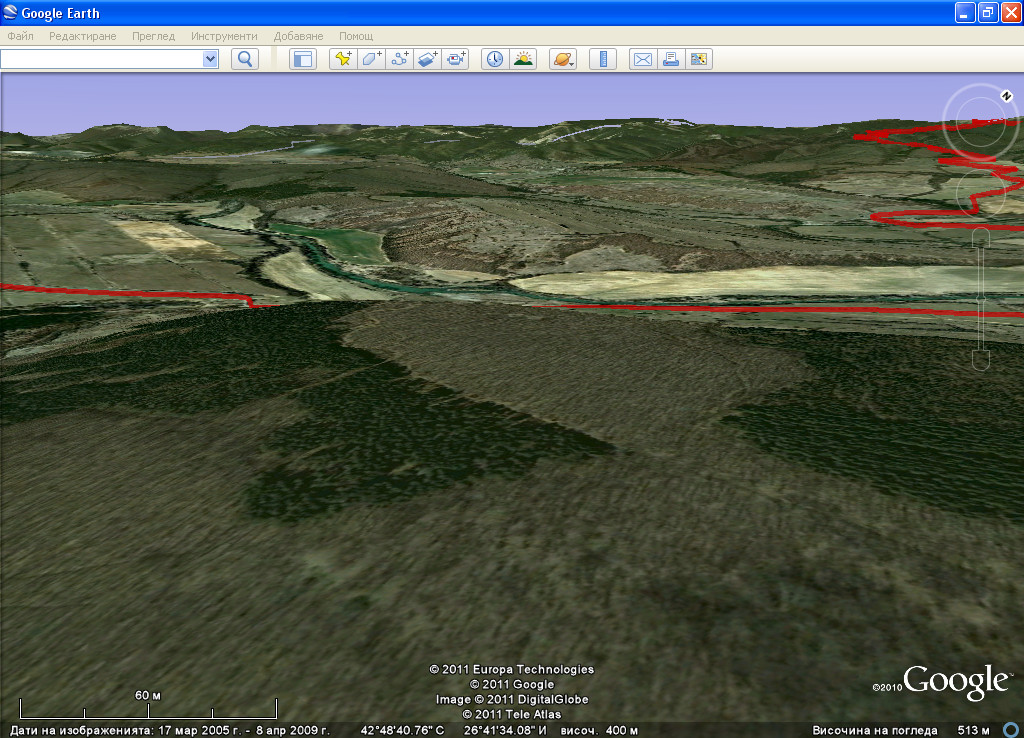Click in the search input field
Screen dimensions: 1024x738
[x=102, y=59]
